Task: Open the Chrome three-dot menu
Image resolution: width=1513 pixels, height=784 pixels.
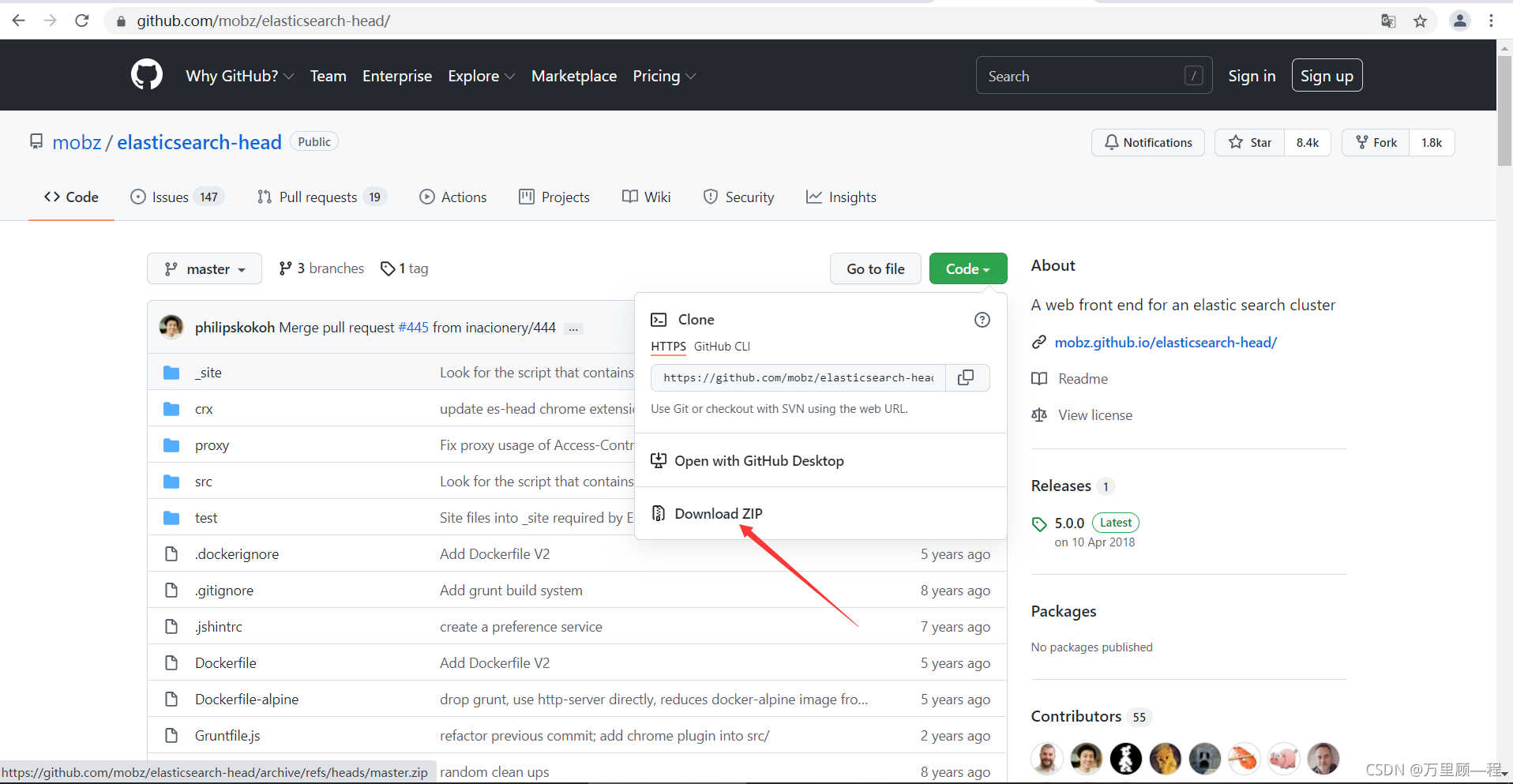Action: 1491,21
